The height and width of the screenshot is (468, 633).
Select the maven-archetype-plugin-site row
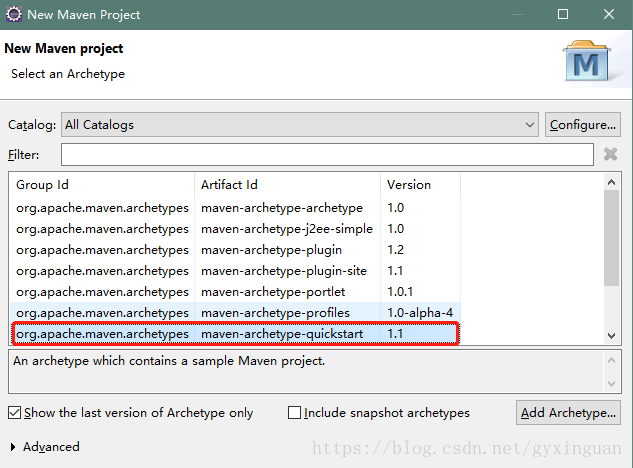[x=235, y=271]
